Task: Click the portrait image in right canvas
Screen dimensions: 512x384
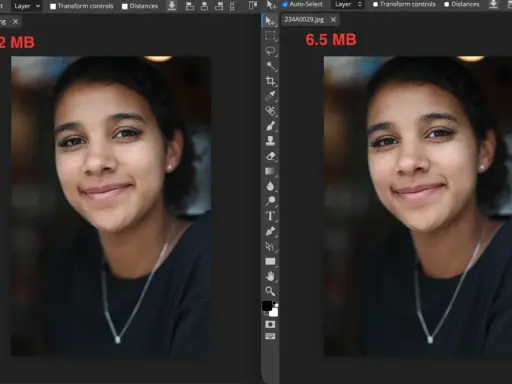Action: coord(418,206)
